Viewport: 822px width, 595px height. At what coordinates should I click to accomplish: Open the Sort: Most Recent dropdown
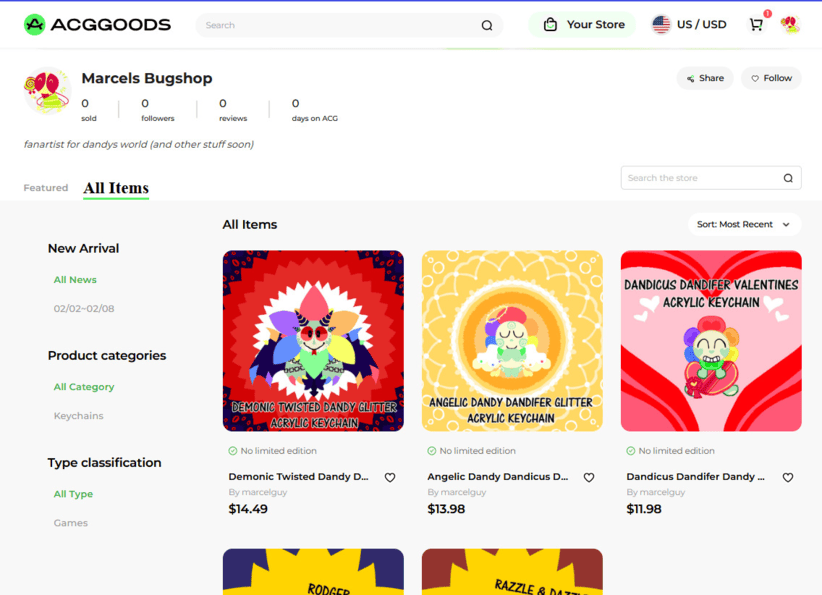(743, 225)
